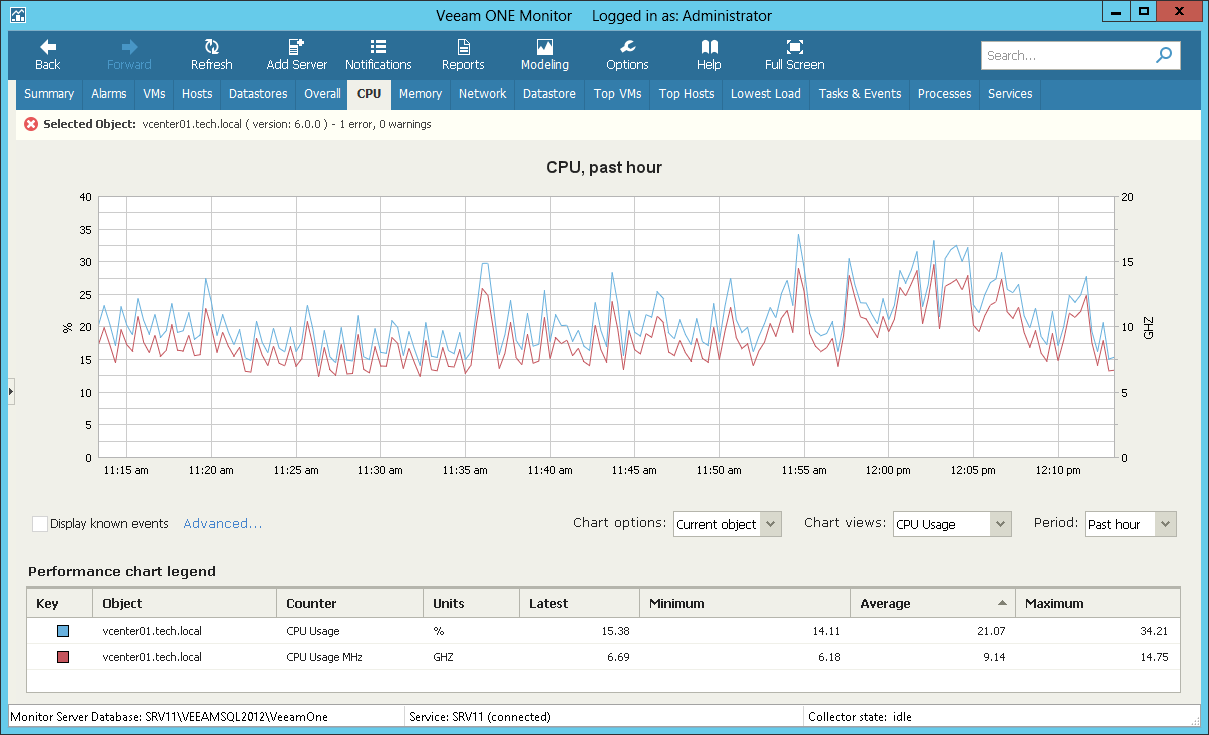Refresh the monitor view
The image size is (1209, 735).
211,55
